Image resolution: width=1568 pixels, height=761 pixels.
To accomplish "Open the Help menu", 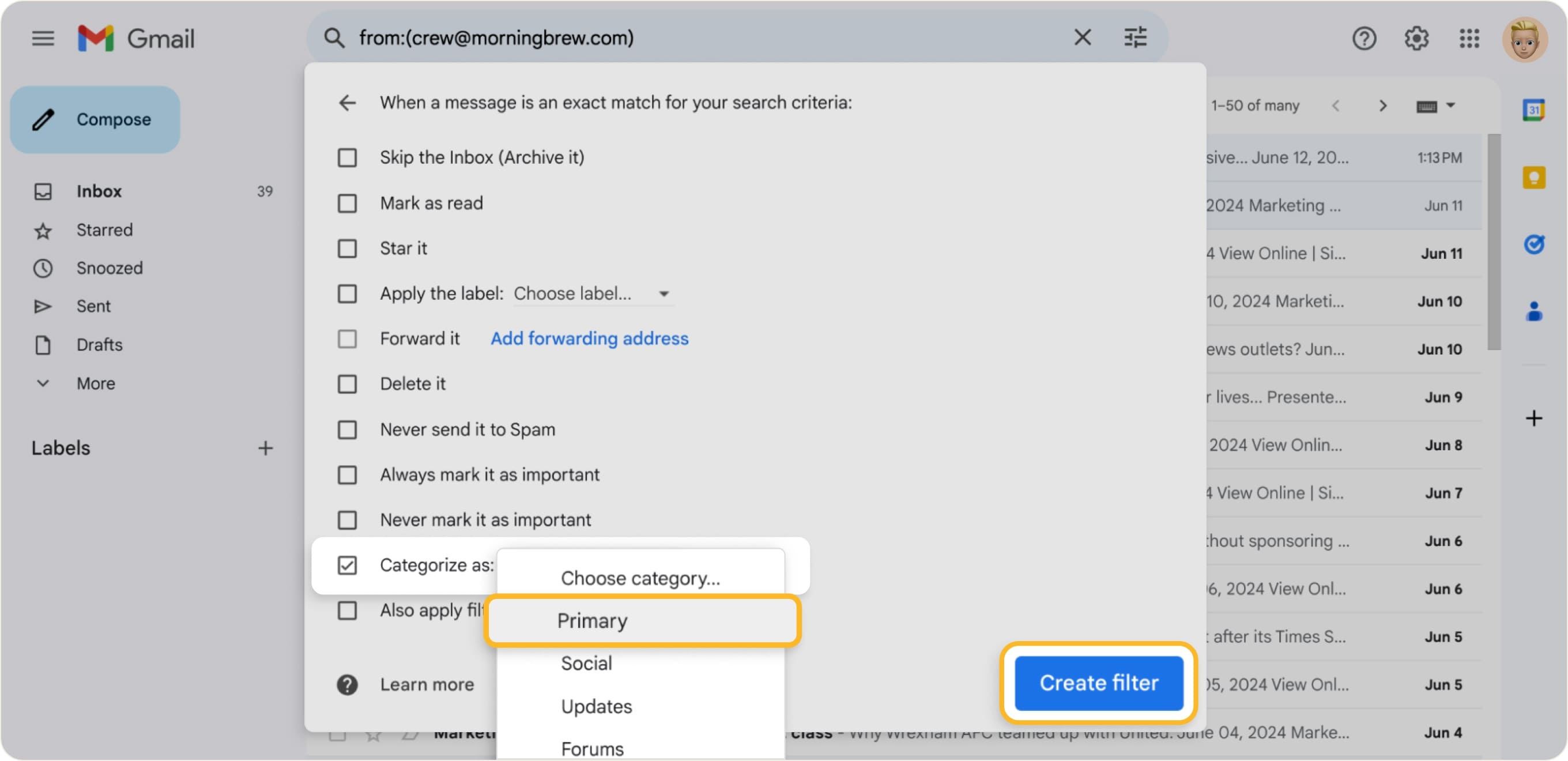I will pos(1365,37).
